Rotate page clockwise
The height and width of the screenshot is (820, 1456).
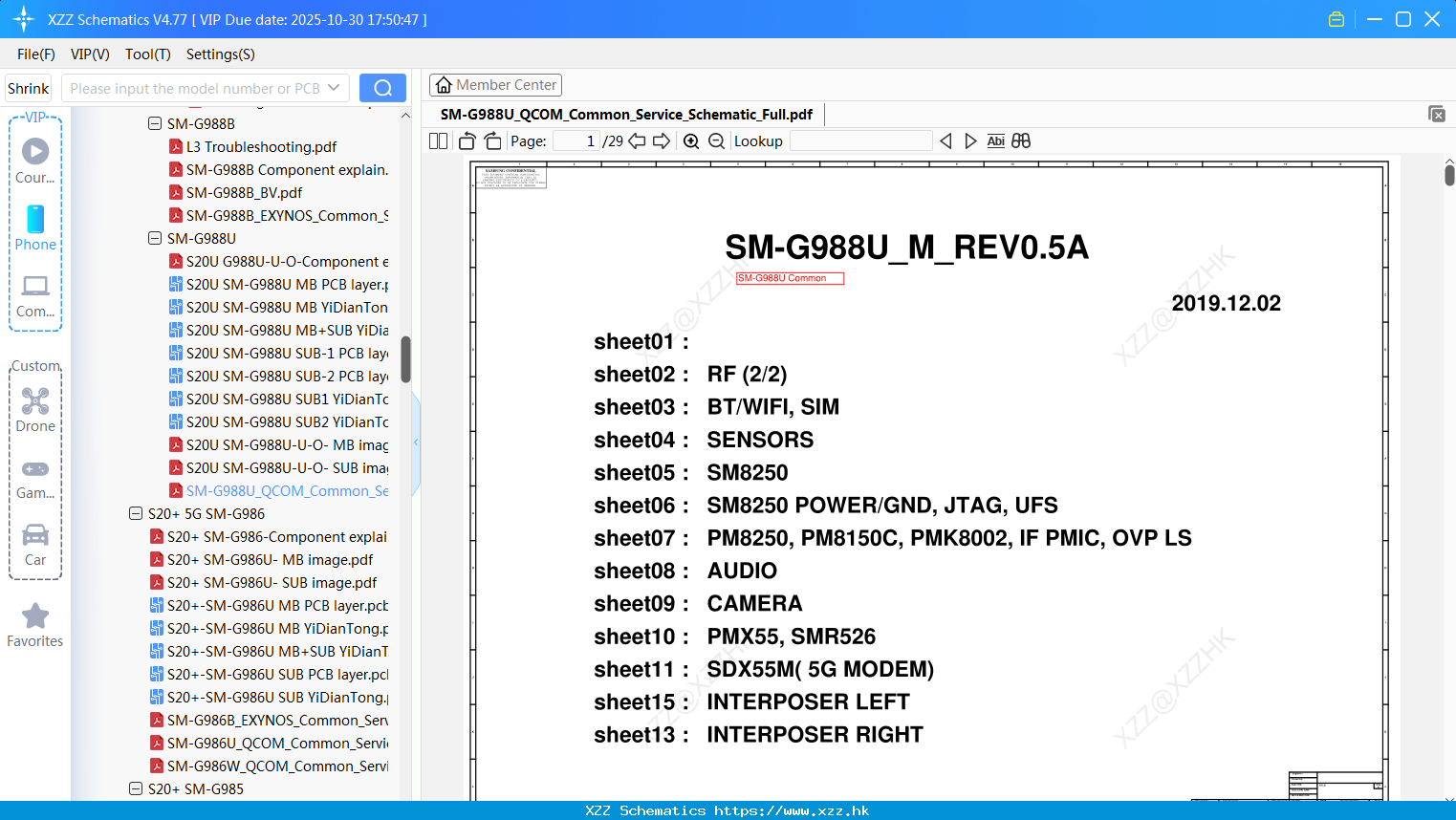pyautogui.click(x=492, y=140)
